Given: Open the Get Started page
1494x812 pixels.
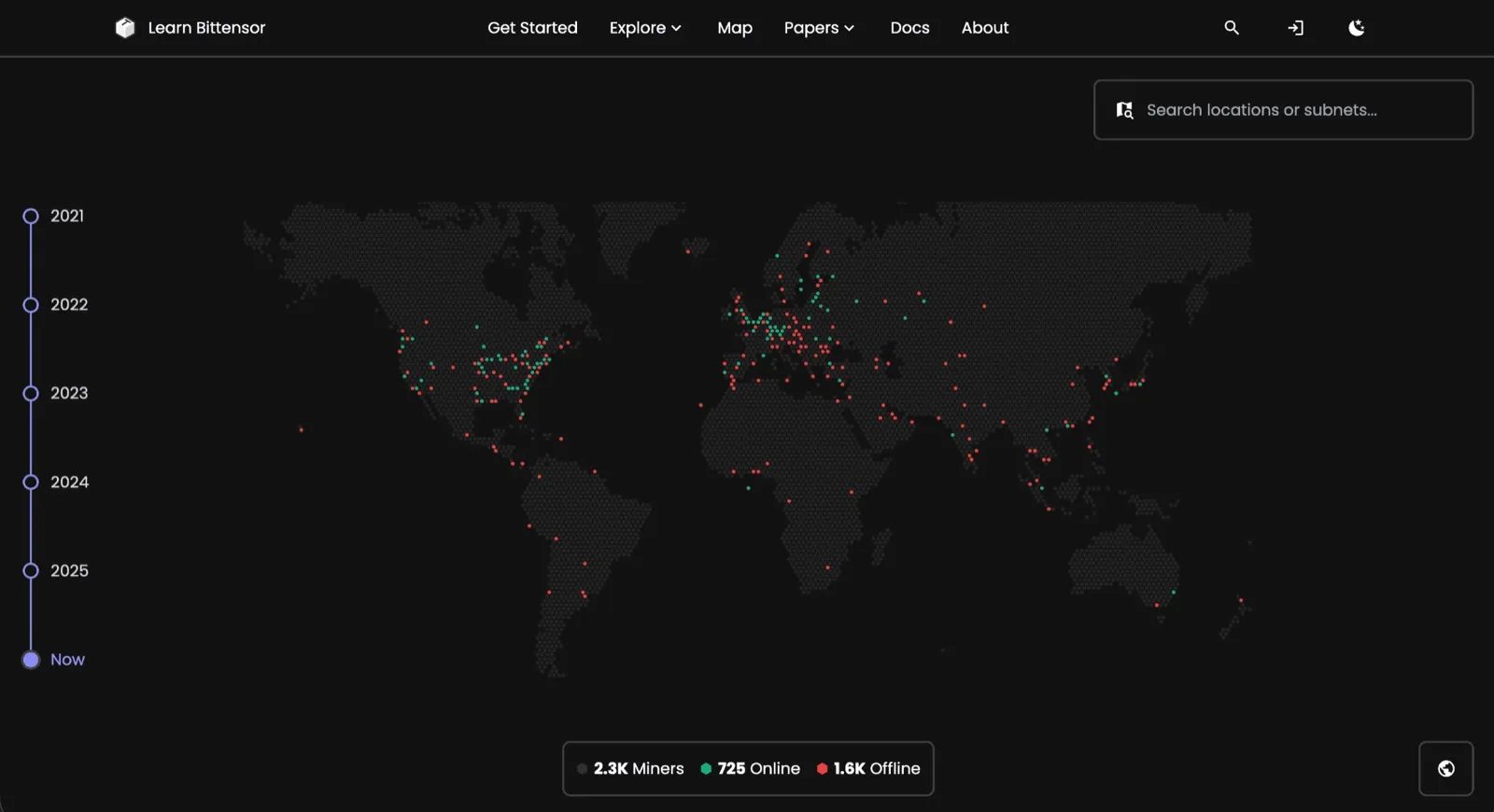Looking at the screenshot, I should point(532,28).
